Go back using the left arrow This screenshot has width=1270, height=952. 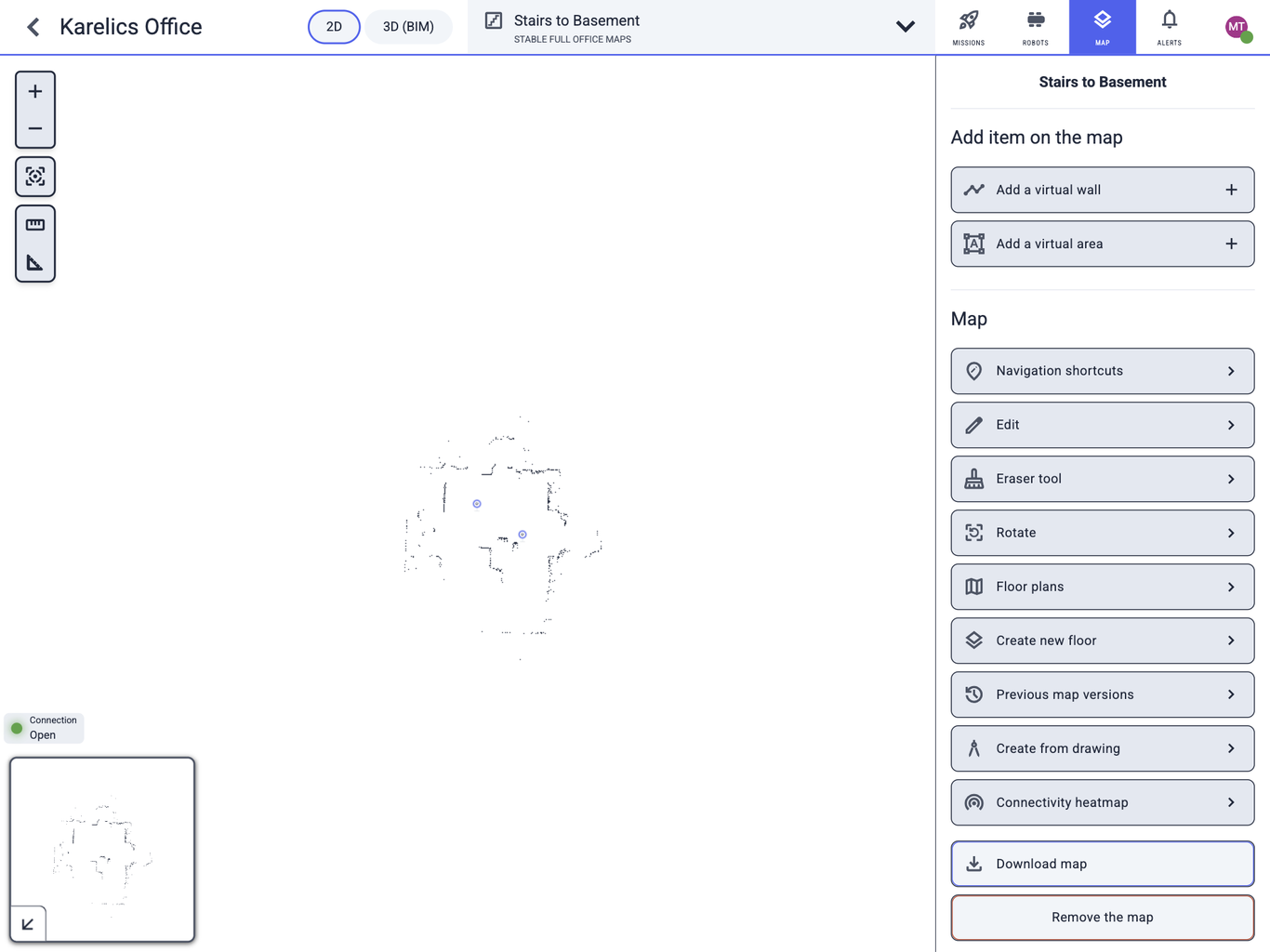pos(33,27)
